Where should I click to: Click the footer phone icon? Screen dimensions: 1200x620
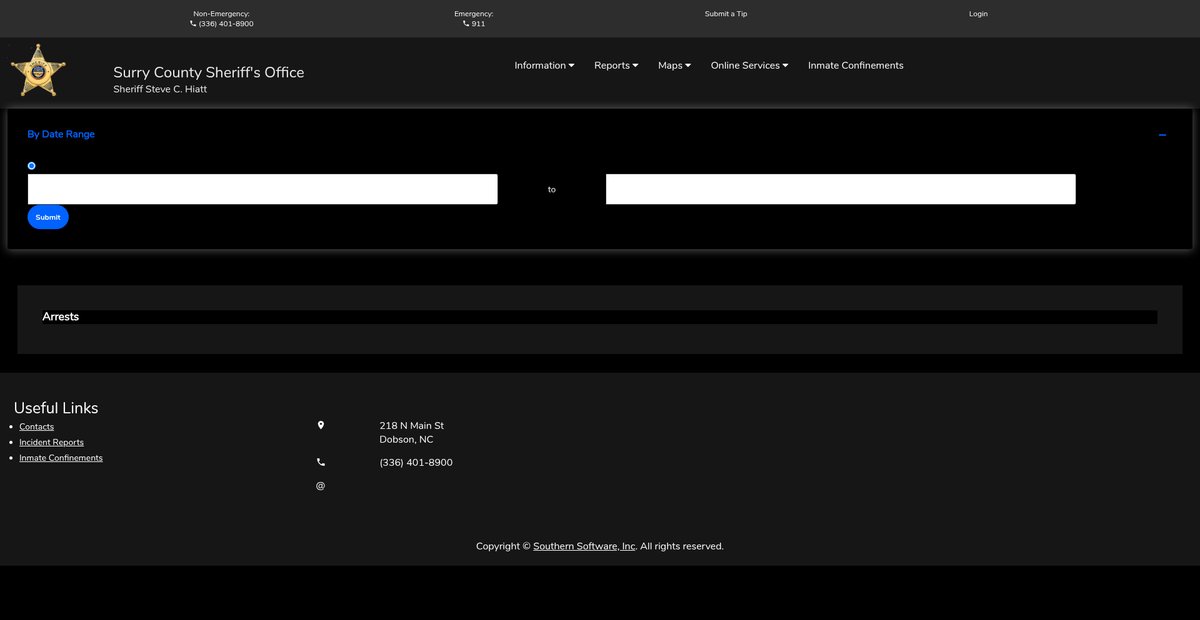(321, 462)
